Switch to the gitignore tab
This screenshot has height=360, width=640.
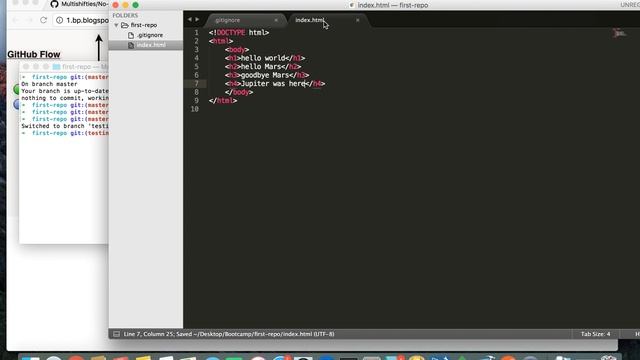coord(228,20)
